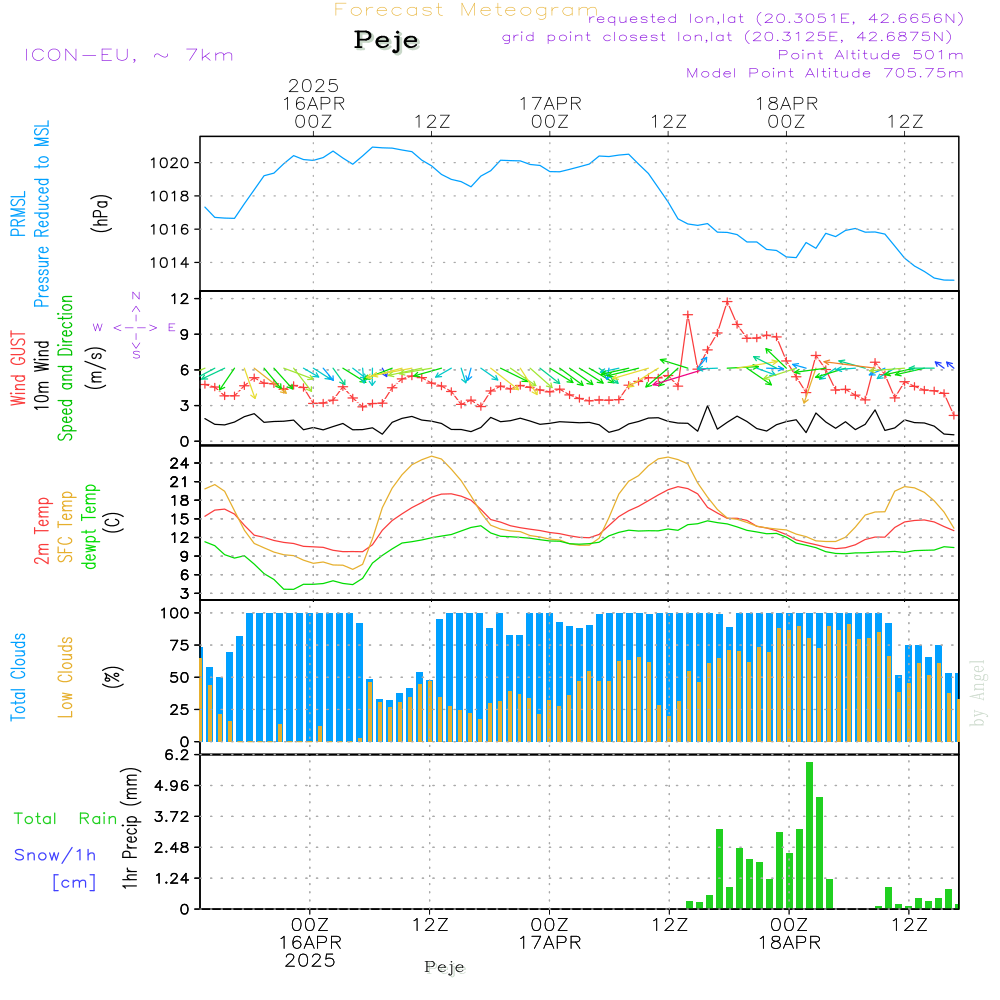The width and height of the screenshot is (1000, 1000).
Task: Click the 12 value on wind axis
Action: (180, 298)
